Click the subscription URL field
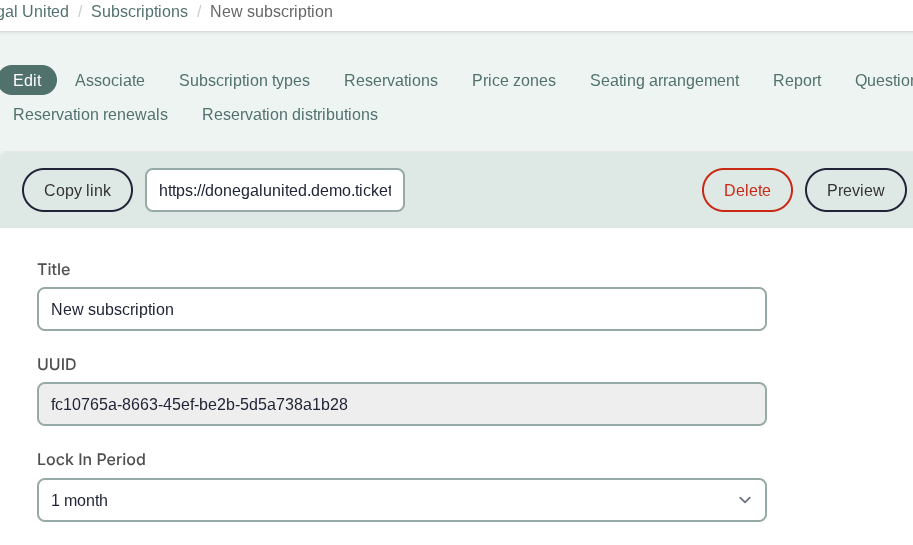This screenshot has height=545, width=913. click(275, 190)
